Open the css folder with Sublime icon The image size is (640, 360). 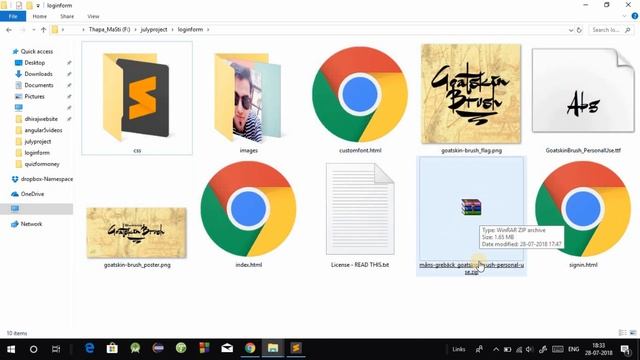coord(137,98)
